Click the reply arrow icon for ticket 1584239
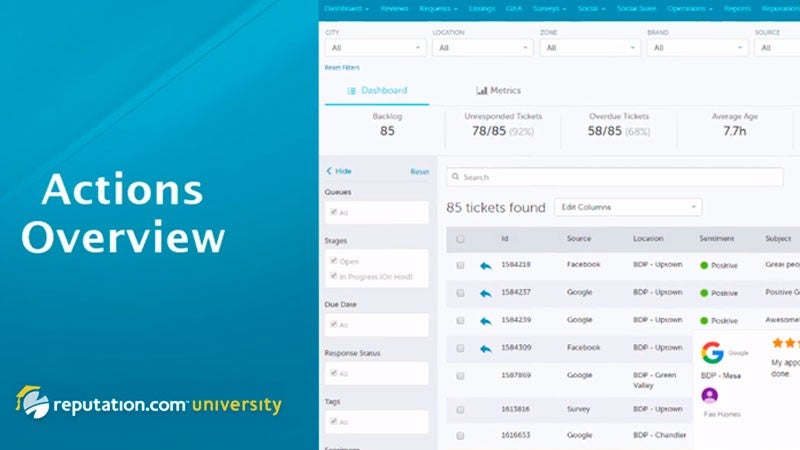The height and width of the screenshot is (450, 800). [486, 321]
